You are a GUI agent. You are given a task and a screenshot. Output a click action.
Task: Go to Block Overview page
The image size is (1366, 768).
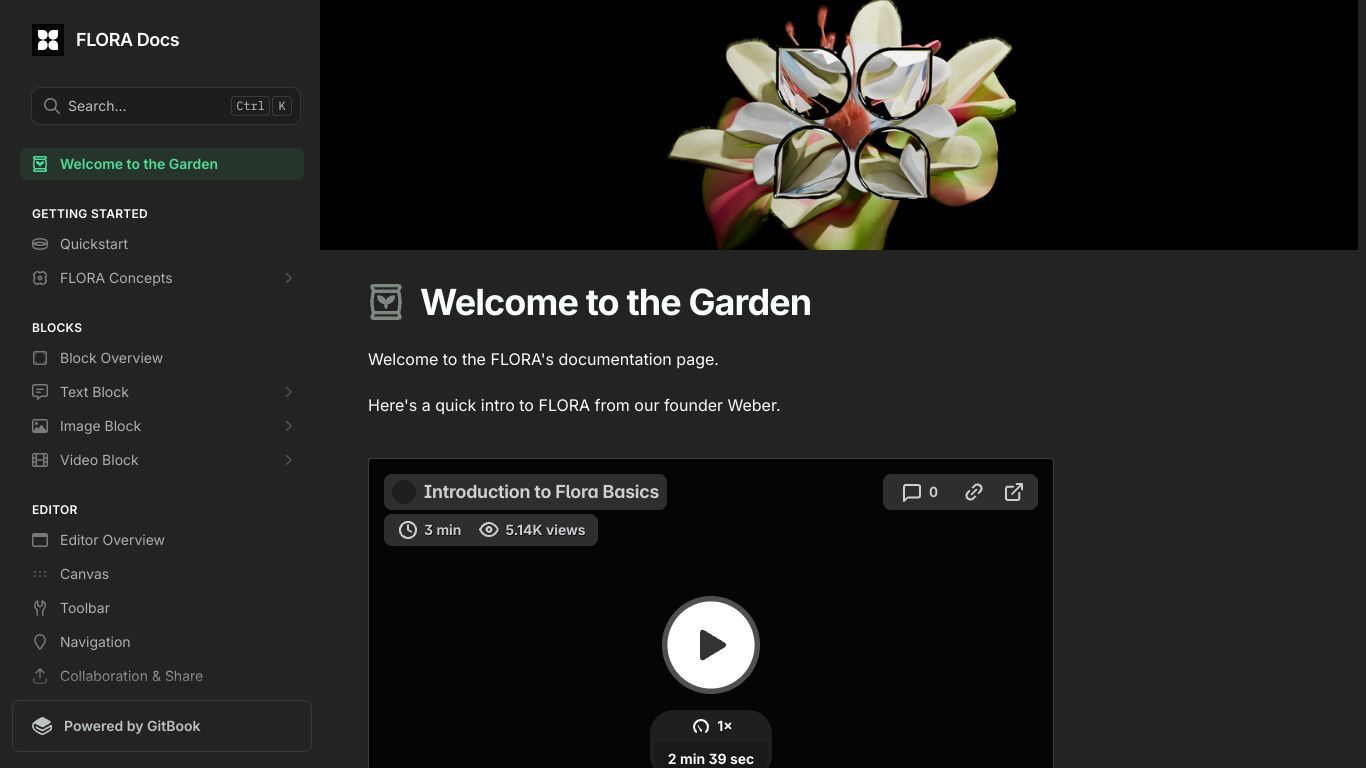162,358
